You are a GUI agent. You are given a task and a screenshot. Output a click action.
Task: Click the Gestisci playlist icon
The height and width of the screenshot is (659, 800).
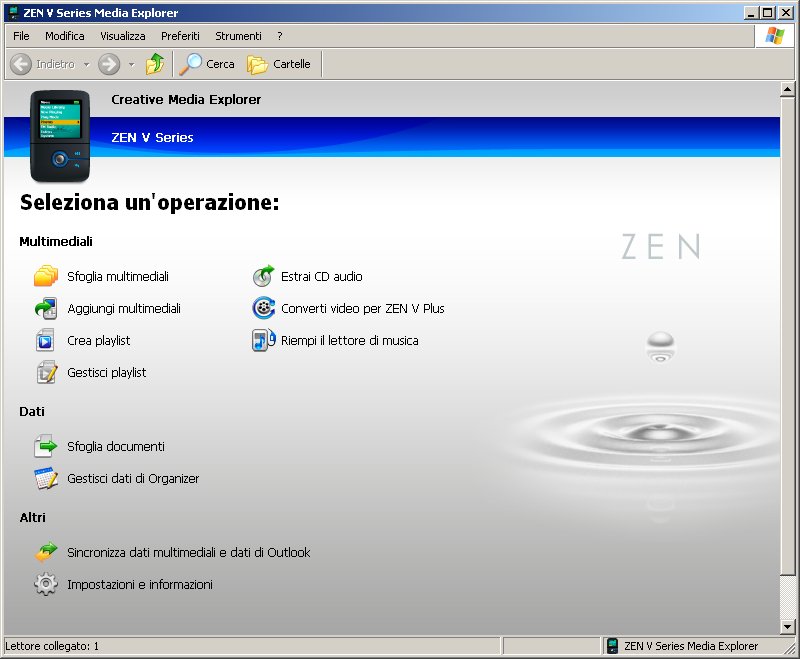pos(46,373)
